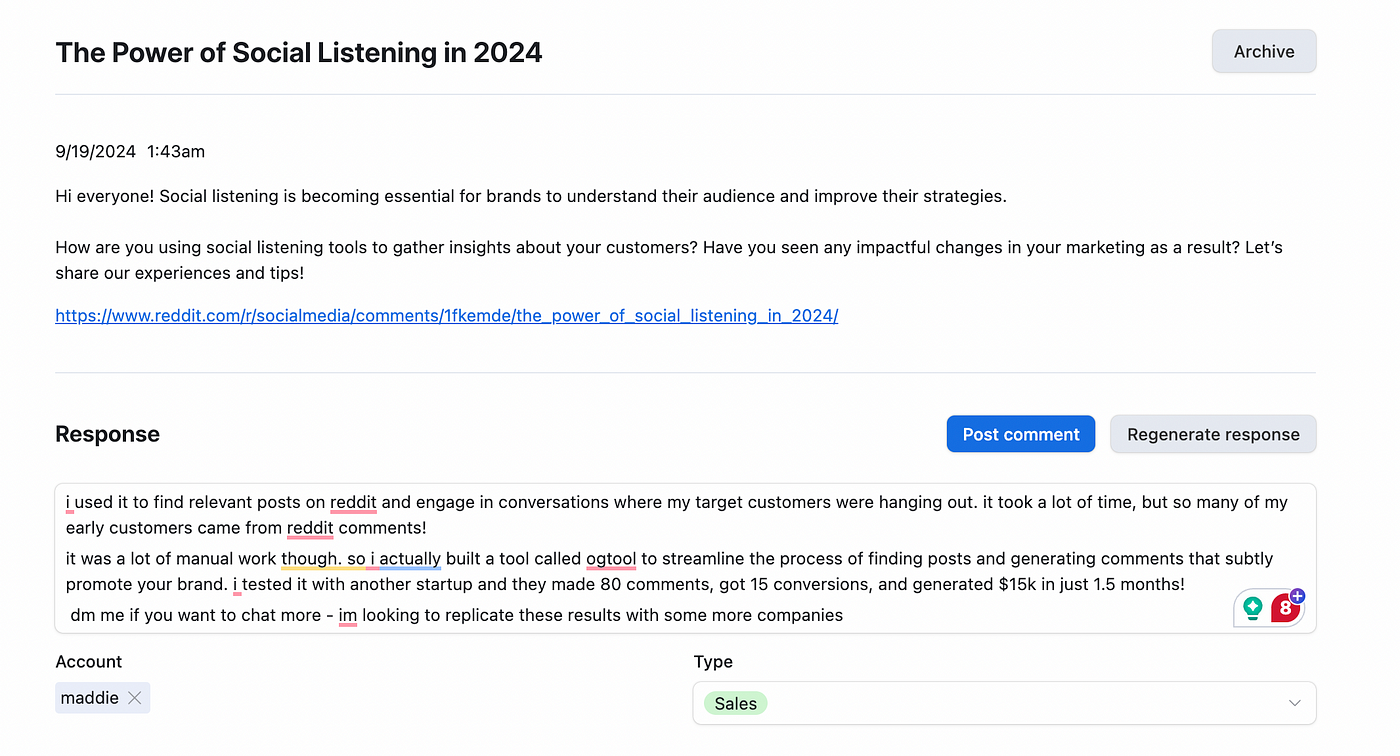Open the Reddit post link
The width and height of the screenshot is (1400, 756).
pyautogui.click(x=447, y=316)
